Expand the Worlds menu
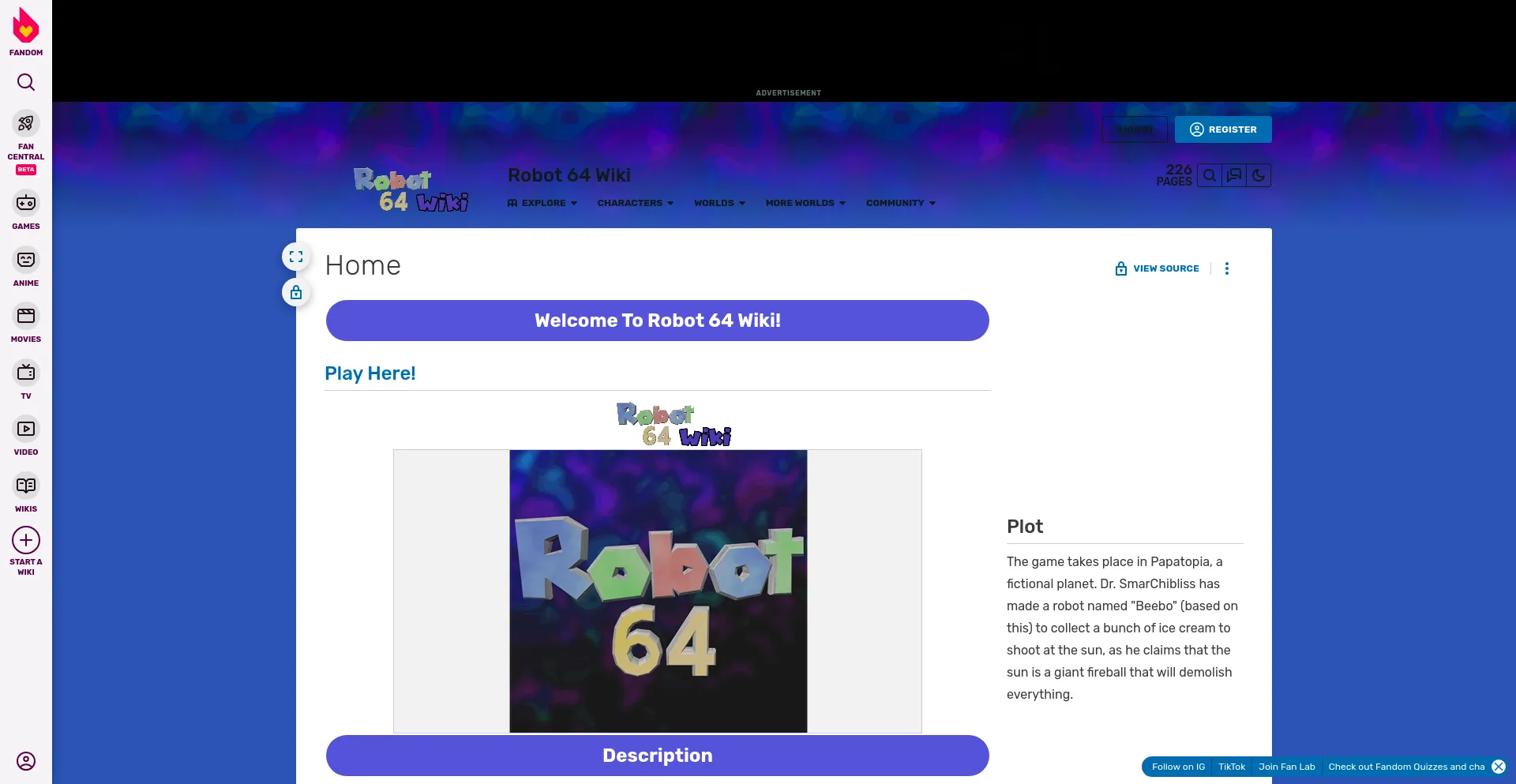This screenshot has width=1516, height=784. [x=719, y=203]
